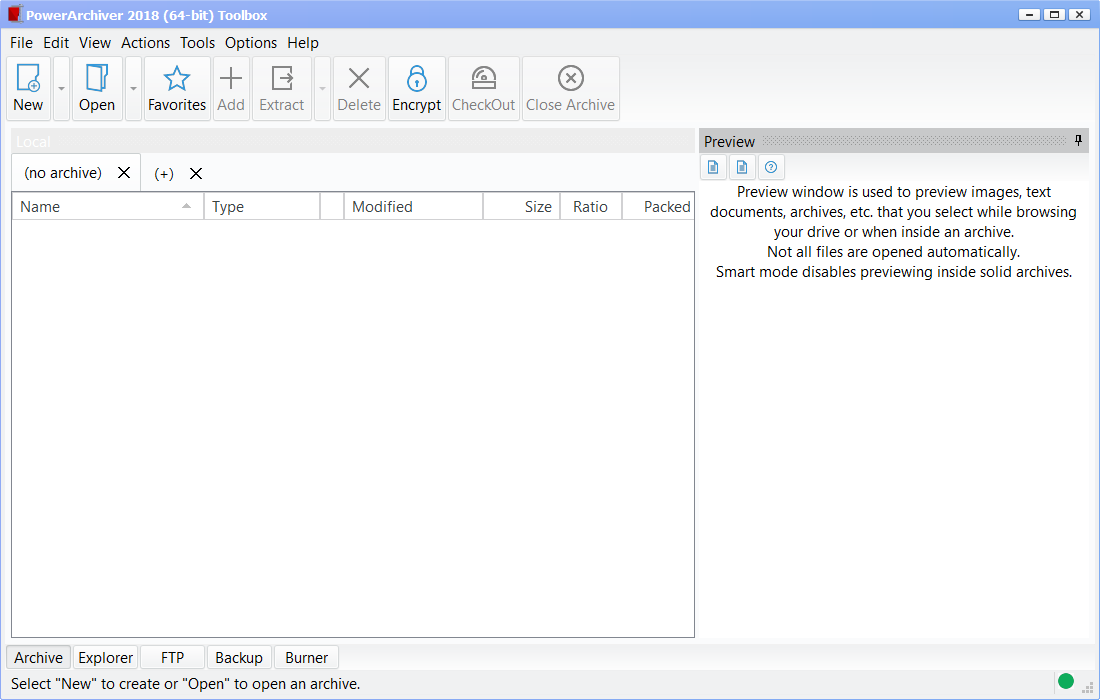Switch to the Burner bottom tab

307,657
